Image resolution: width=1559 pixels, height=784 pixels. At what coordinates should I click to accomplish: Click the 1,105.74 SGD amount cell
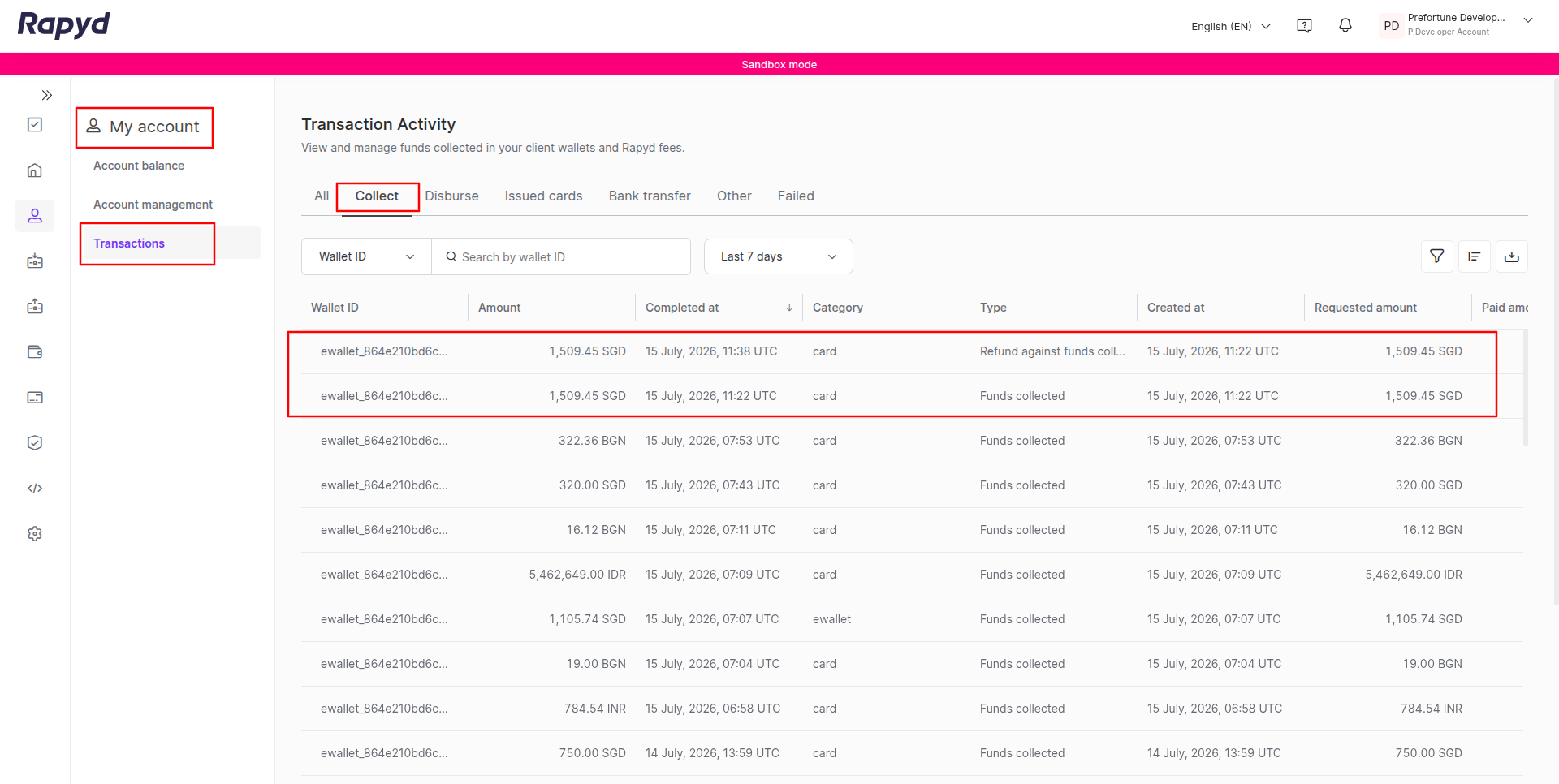587,619
